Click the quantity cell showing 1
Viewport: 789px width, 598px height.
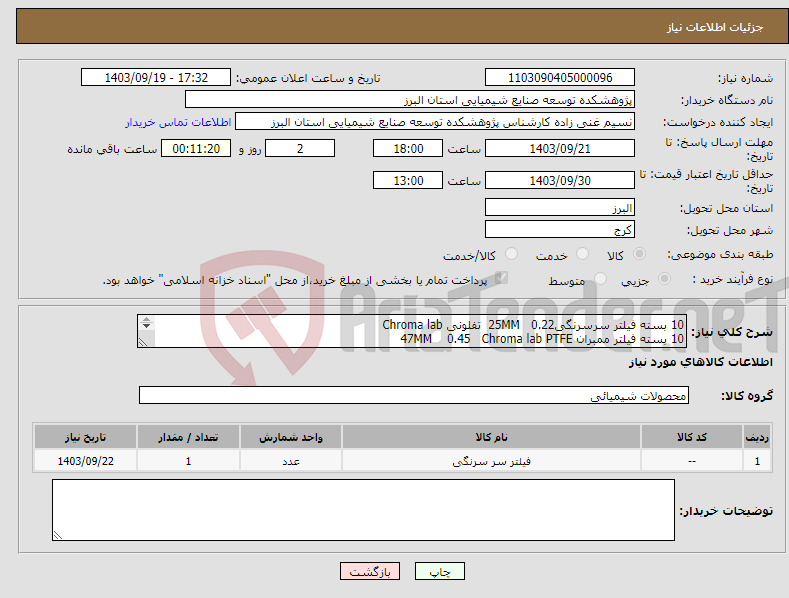pyautogui.click(x=188, y=461)
